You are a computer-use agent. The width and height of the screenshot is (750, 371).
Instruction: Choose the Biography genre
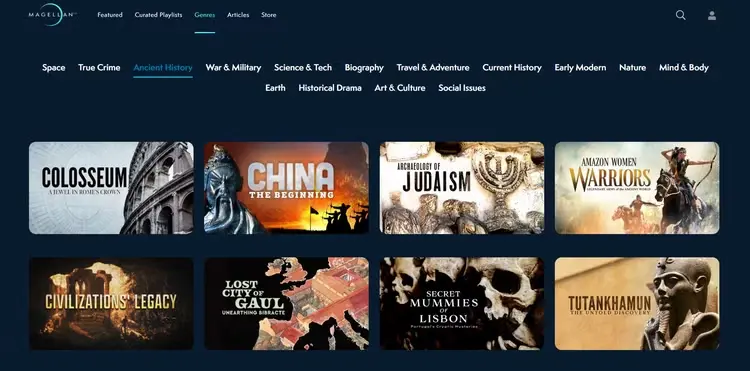[364, 67]
